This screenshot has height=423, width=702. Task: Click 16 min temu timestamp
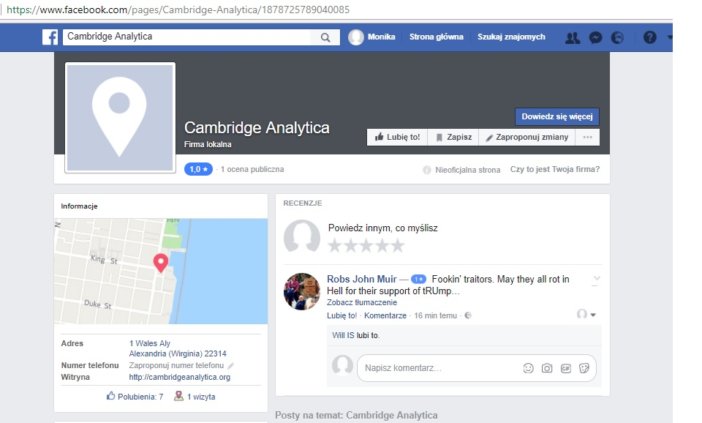pos(436,316)
